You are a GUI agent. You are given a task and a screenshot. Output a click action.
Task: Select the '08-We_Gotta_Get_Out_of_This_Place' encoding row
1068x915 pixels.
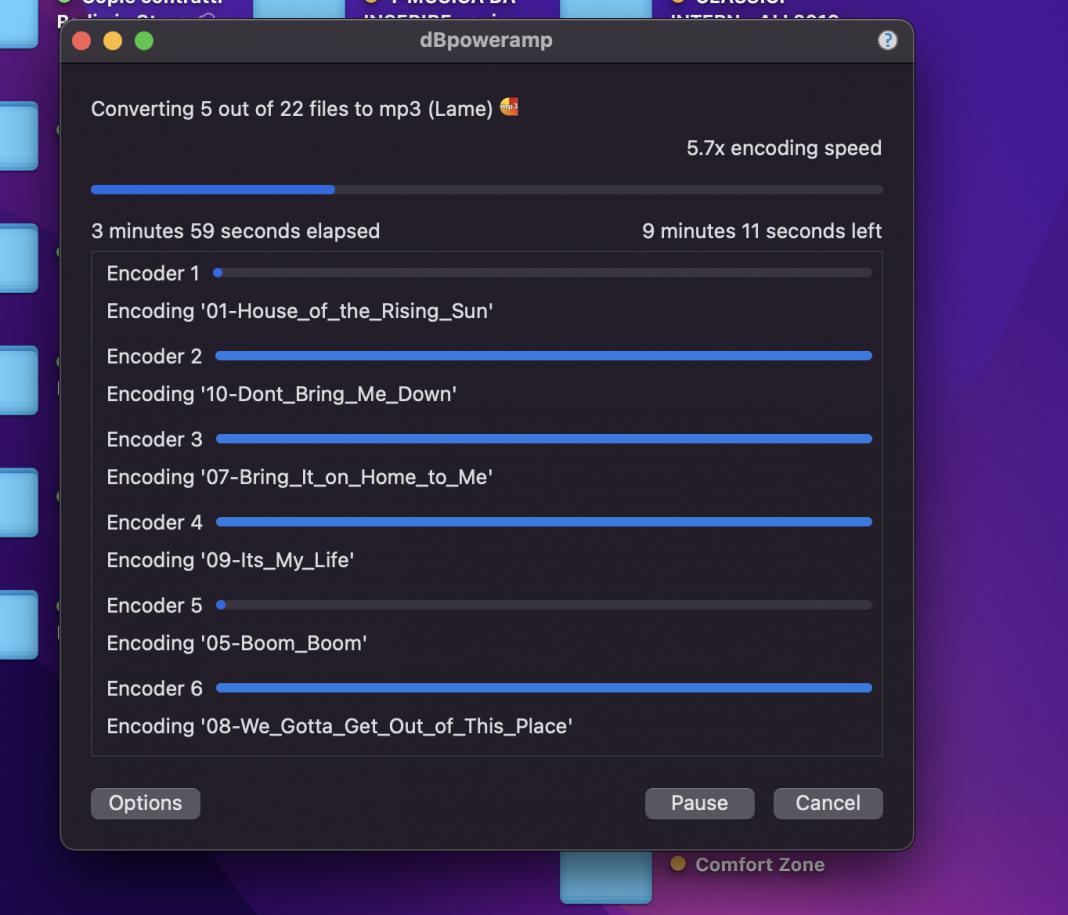339,726
